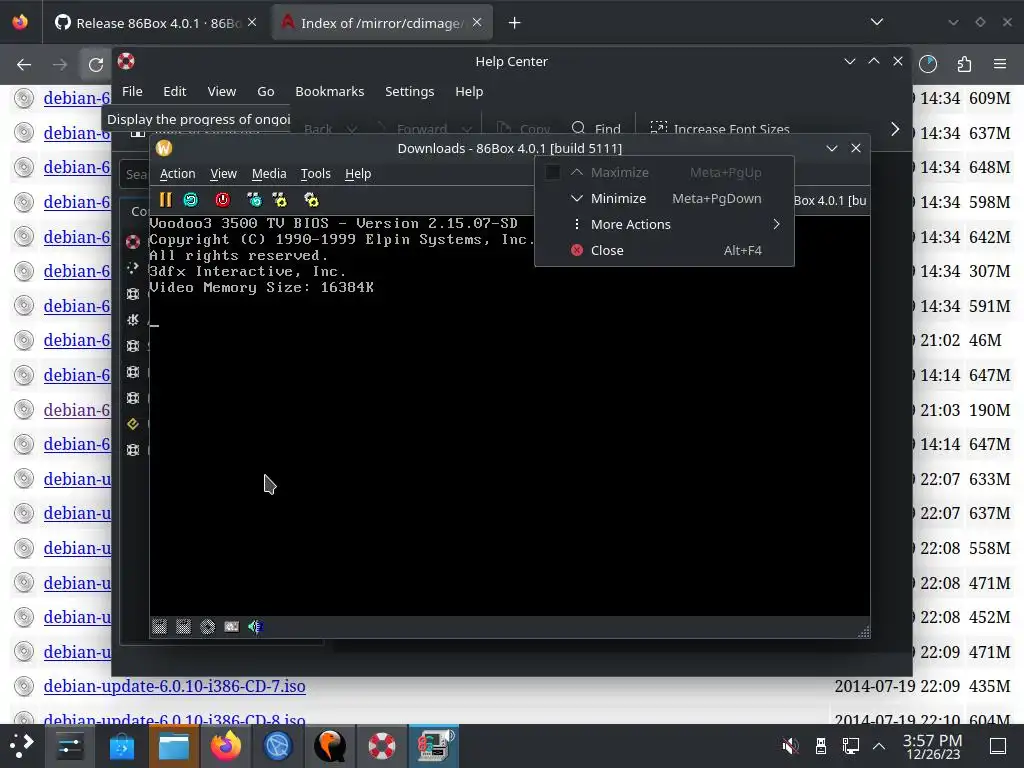
Task: Click muted audio volume tray icon
Action: (790, 745)
